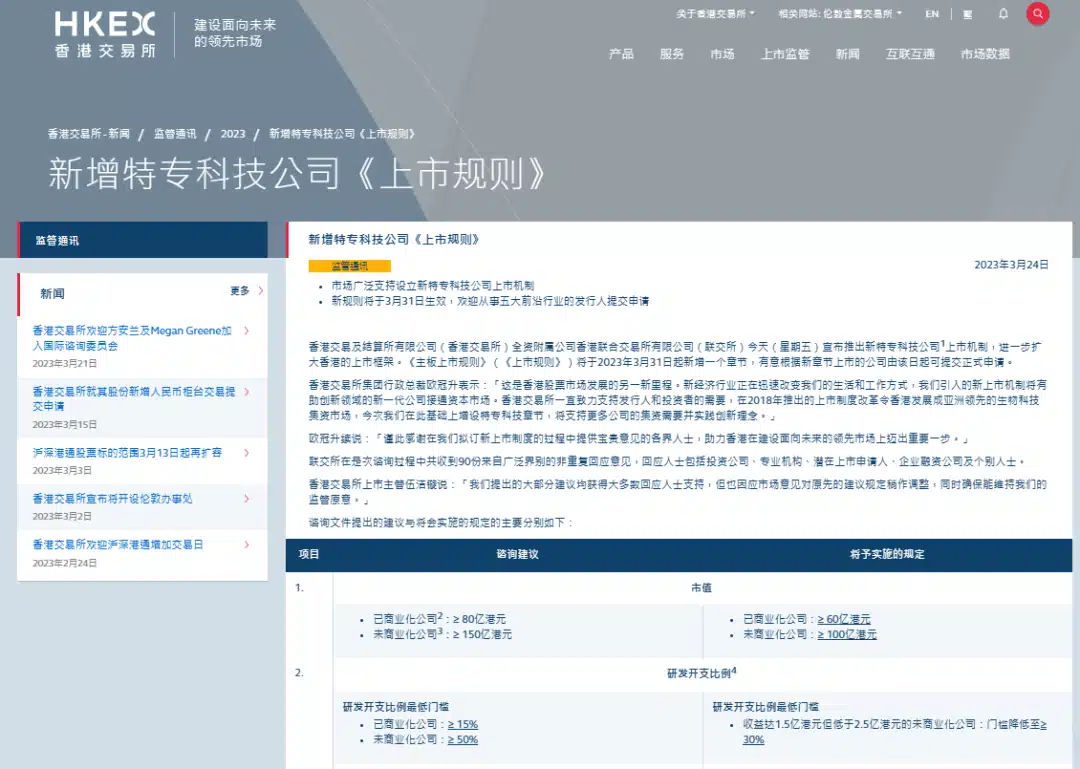
Task: Click bullet 市场广泛支持设立新特专科技公司上市机制
Action: pos(433,285)
